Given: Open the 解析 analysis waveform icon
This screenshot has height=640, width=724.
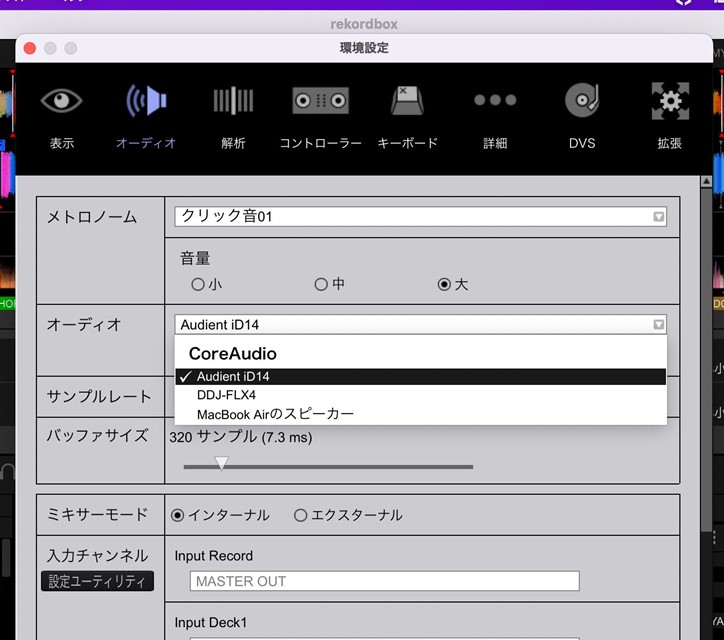Looking at the screenshot, I should point(233,100).
